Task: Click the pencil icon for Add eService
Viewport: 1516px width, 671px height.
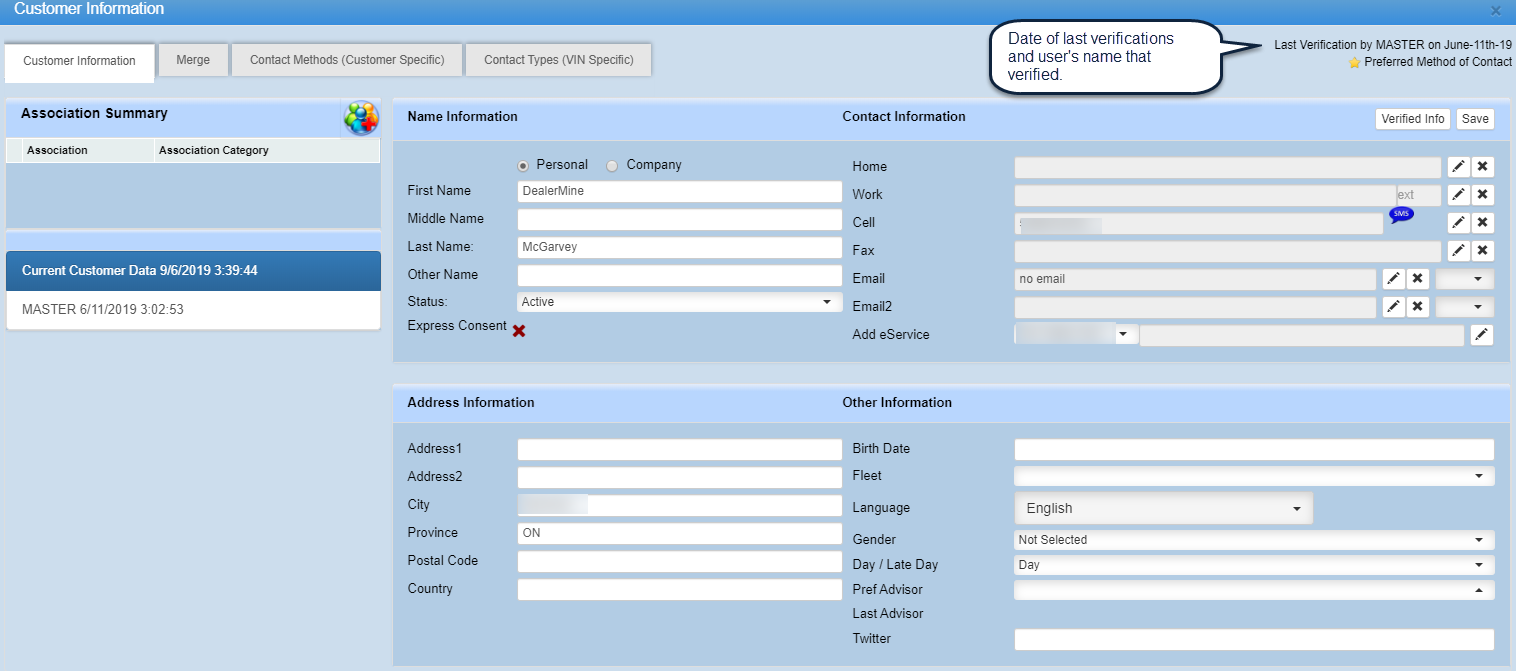Action: [1481, 335]
